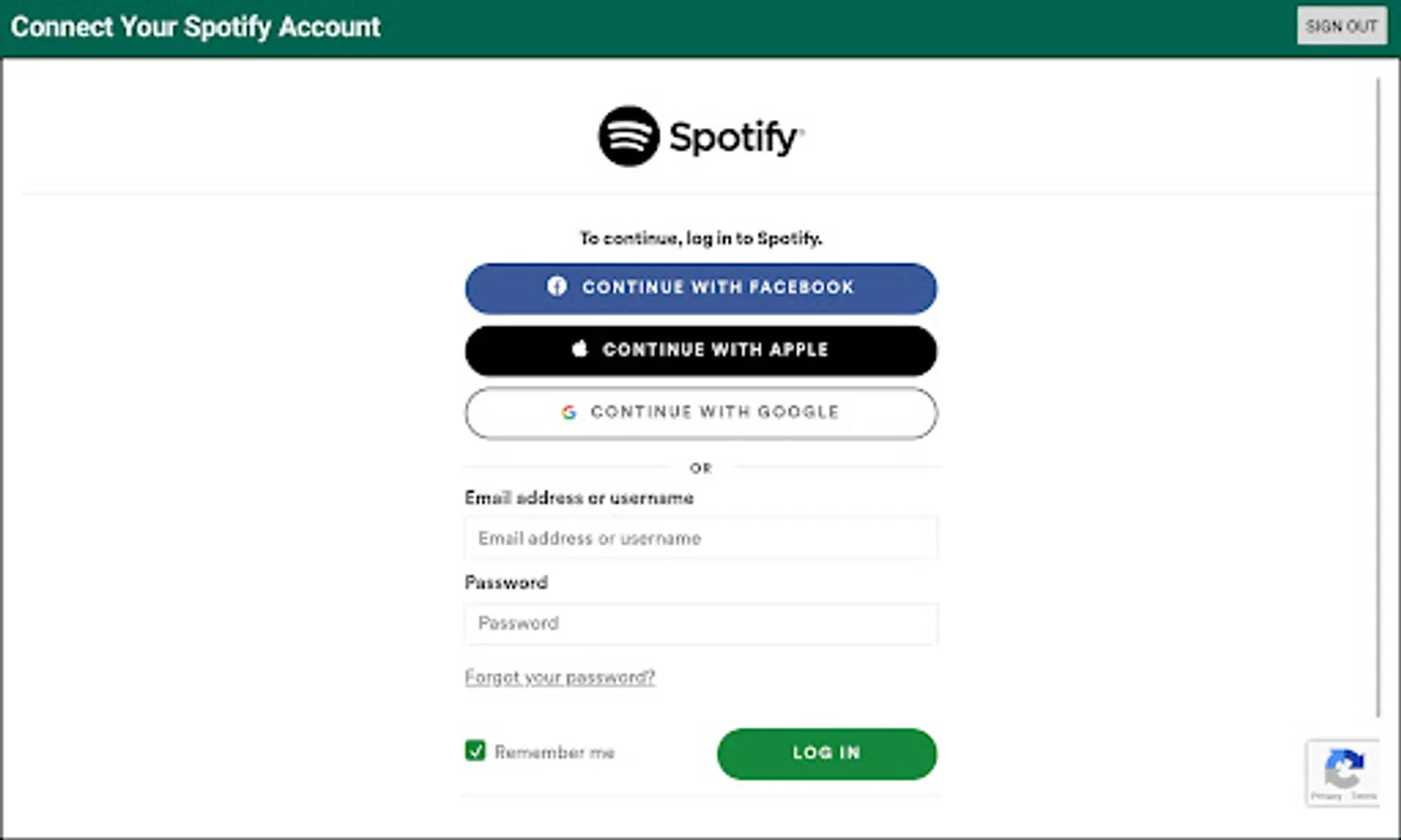Choose Continue with Facebook

[700, 287]
